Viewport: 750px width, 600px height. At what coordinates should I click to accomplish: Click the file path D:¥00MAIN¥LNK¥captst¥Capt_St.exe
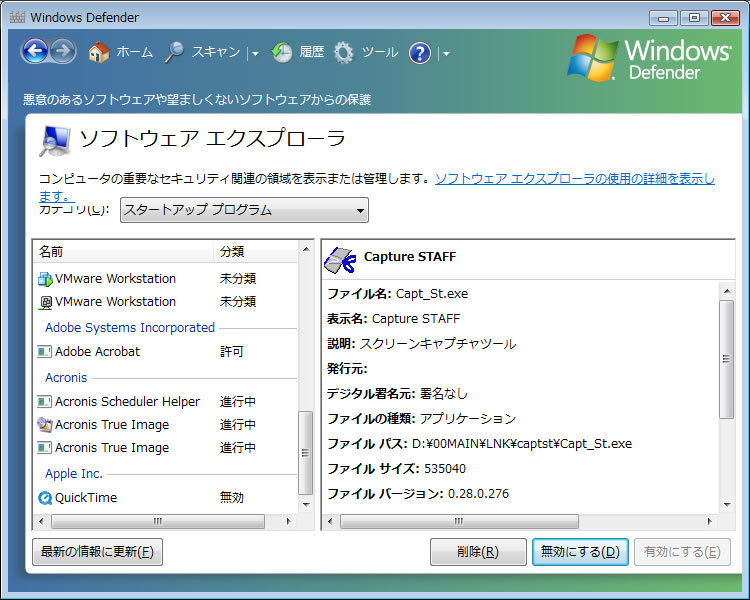coord(522,444)
